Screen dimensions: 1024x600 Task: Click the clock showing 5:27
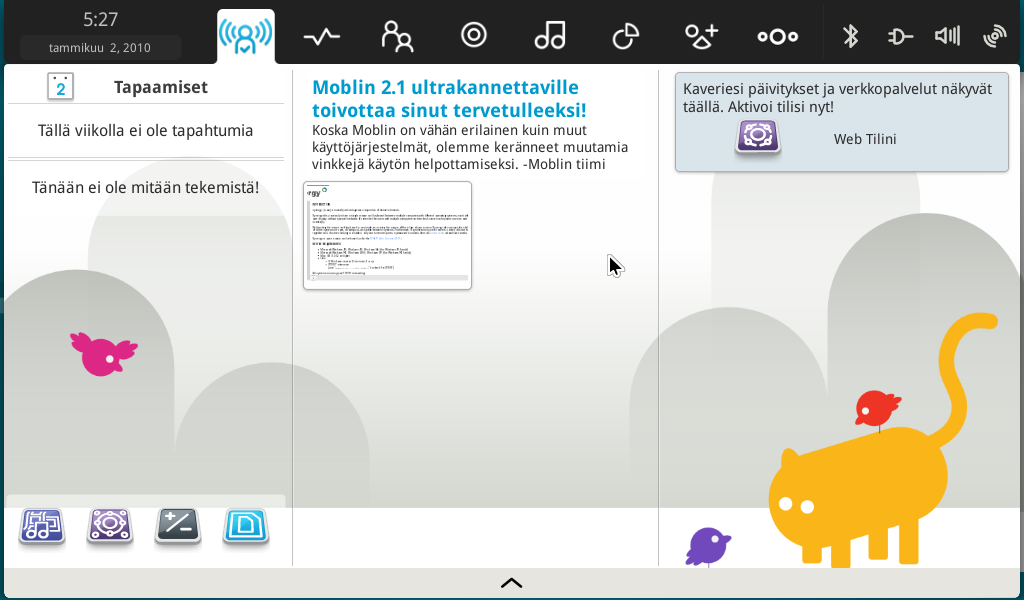[101, 20]
